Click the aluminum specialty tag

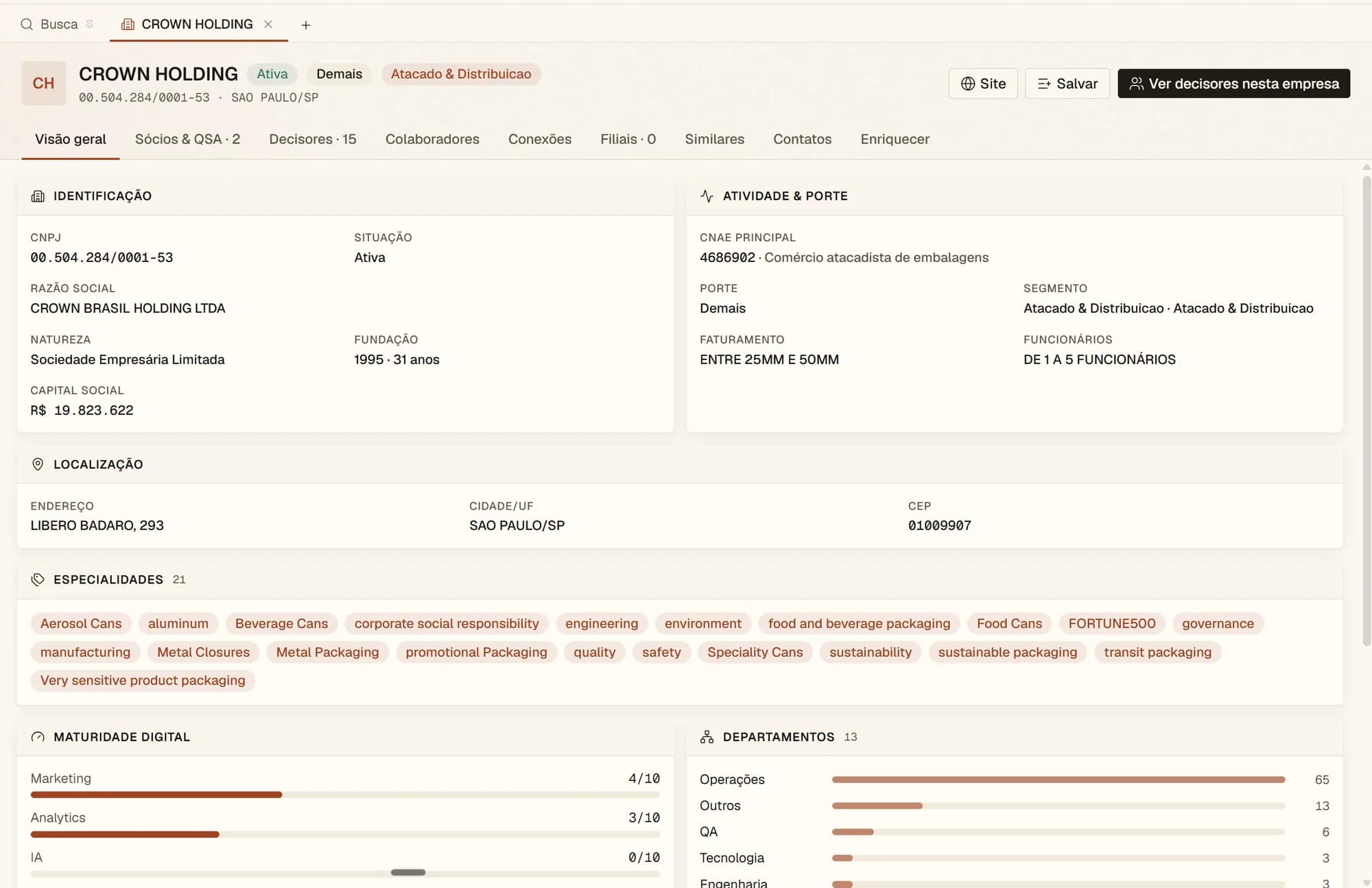coord(178,623)
